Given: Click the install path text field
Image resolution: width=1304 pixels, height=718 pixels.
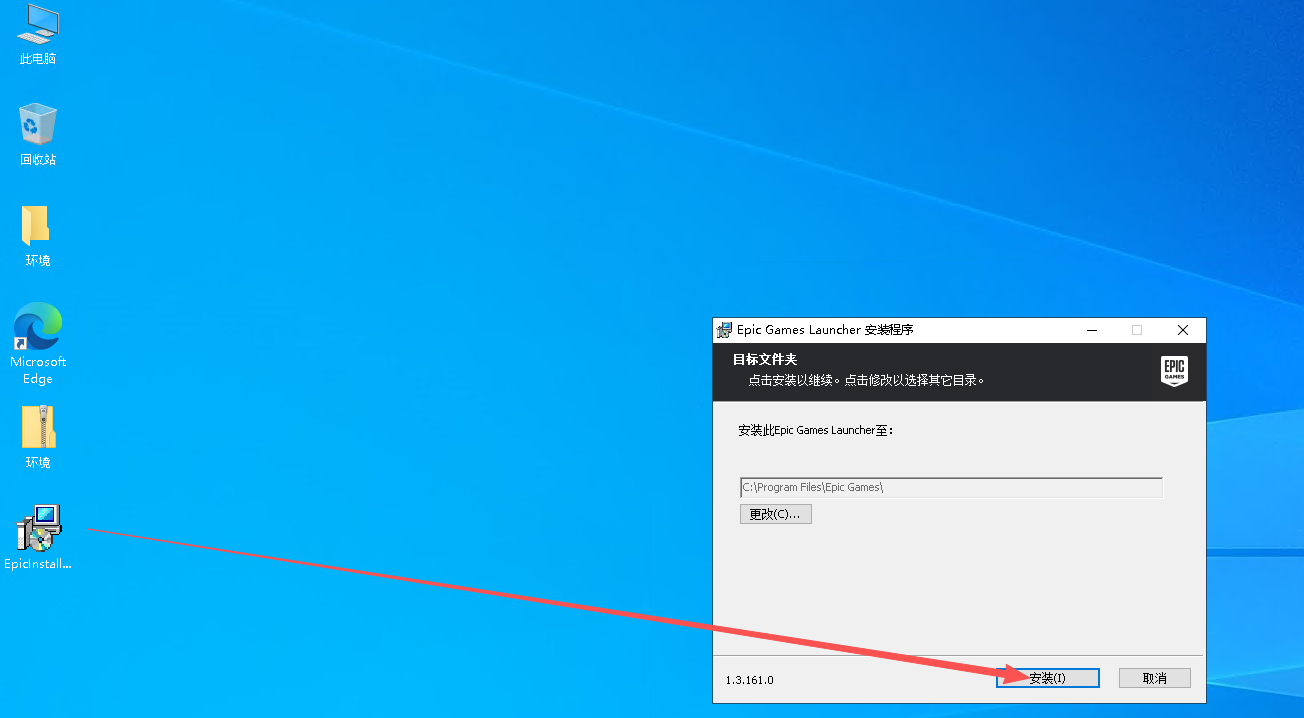Looking at the screenshot, I should (x=950, y=488).
